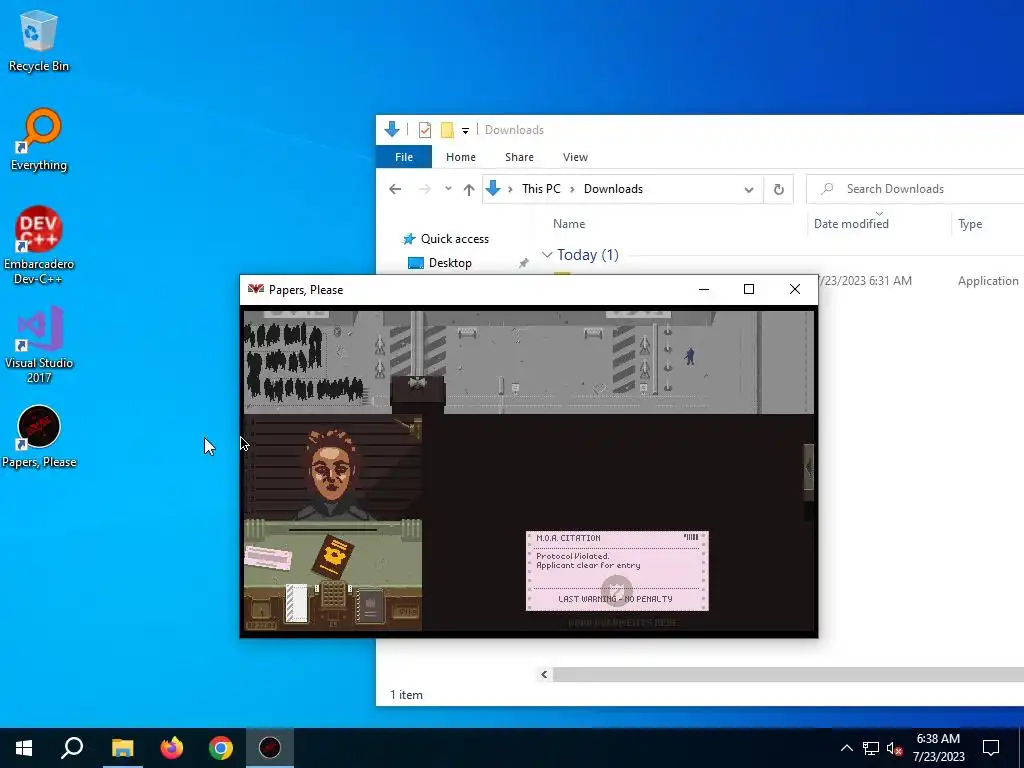Select the Visual Studio 2017 shortcut
Image resolution: width=1024 pixels, height=768 pixels.
click(39, 344)
